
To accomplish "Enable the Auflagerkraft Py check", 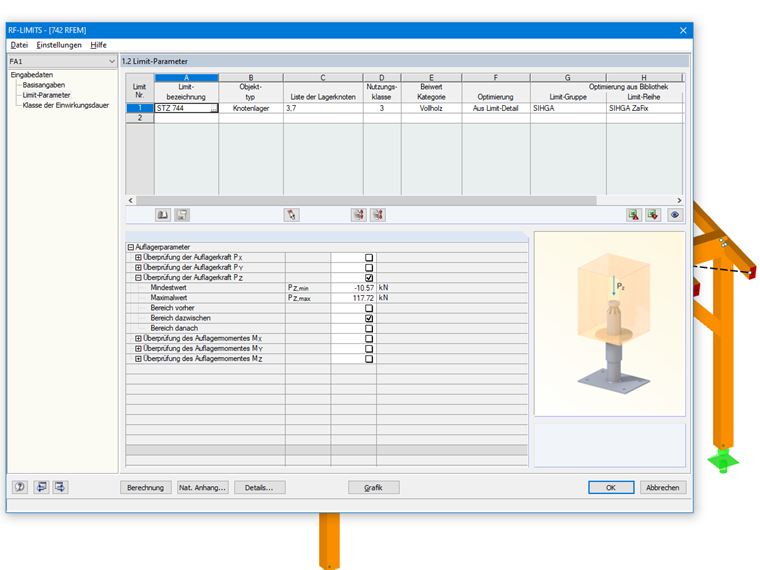I will (369, 268).
